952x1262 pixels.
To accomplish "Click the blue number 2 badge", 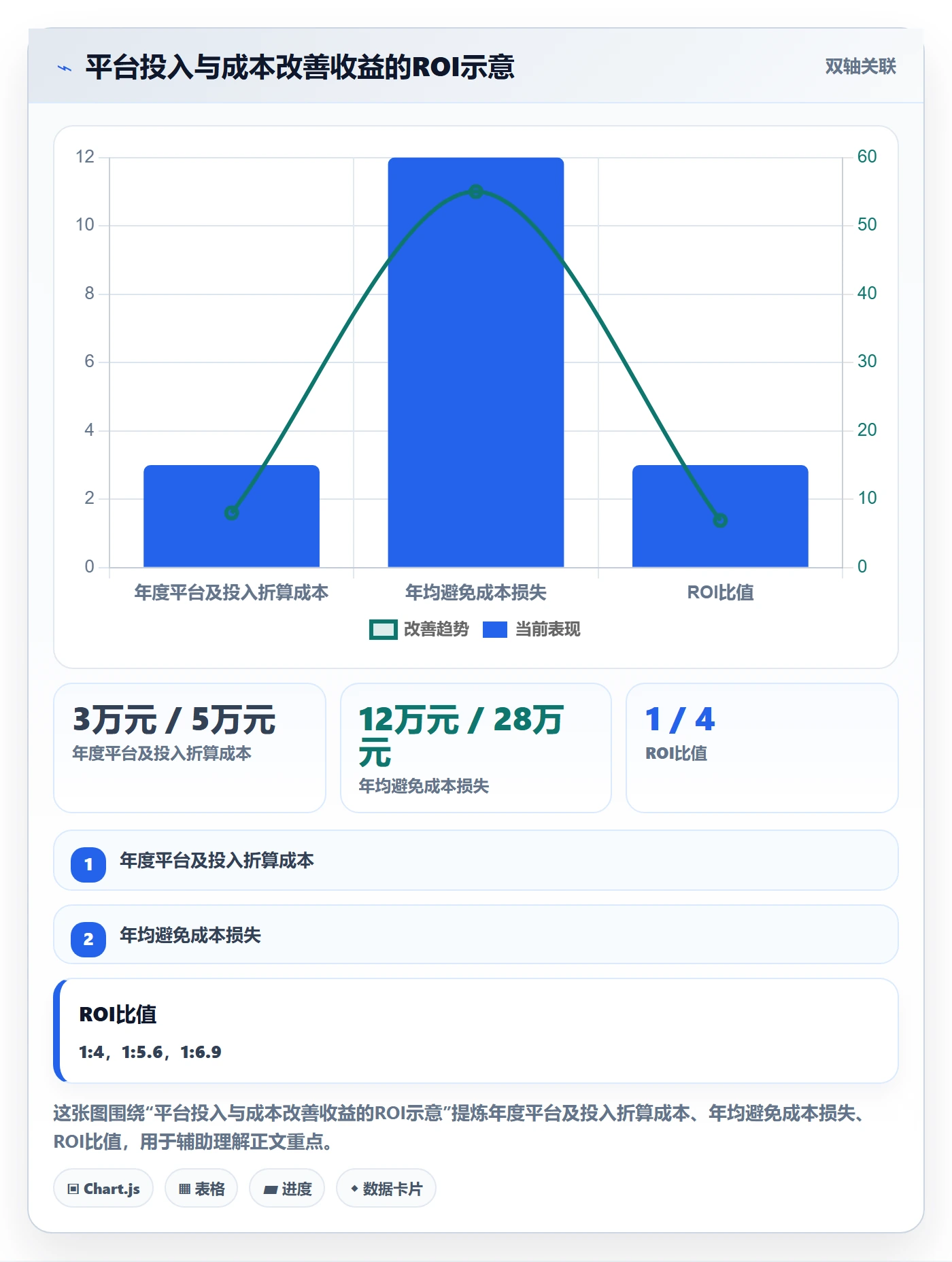I will pos(88,939).
